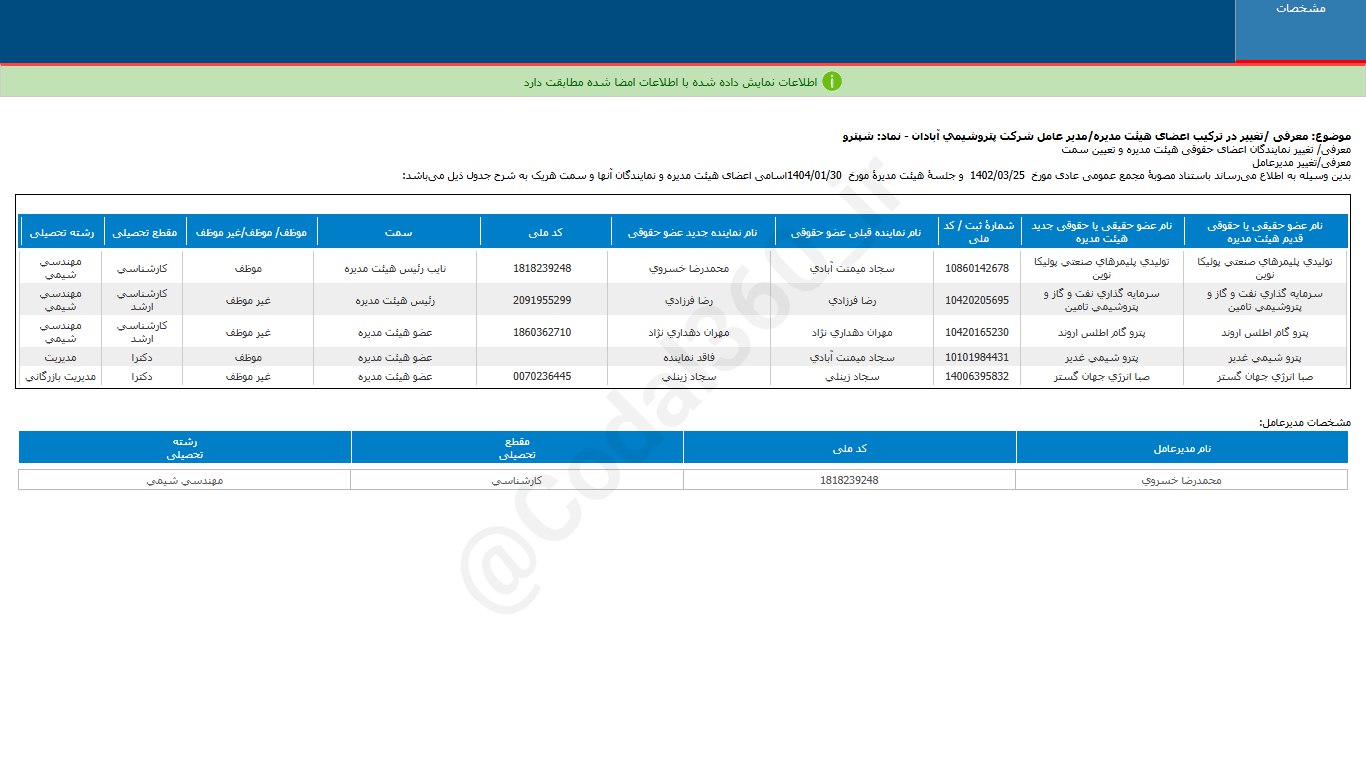Select 1818239248 in the board members table
1366x768 pixels.
point(542,268)
